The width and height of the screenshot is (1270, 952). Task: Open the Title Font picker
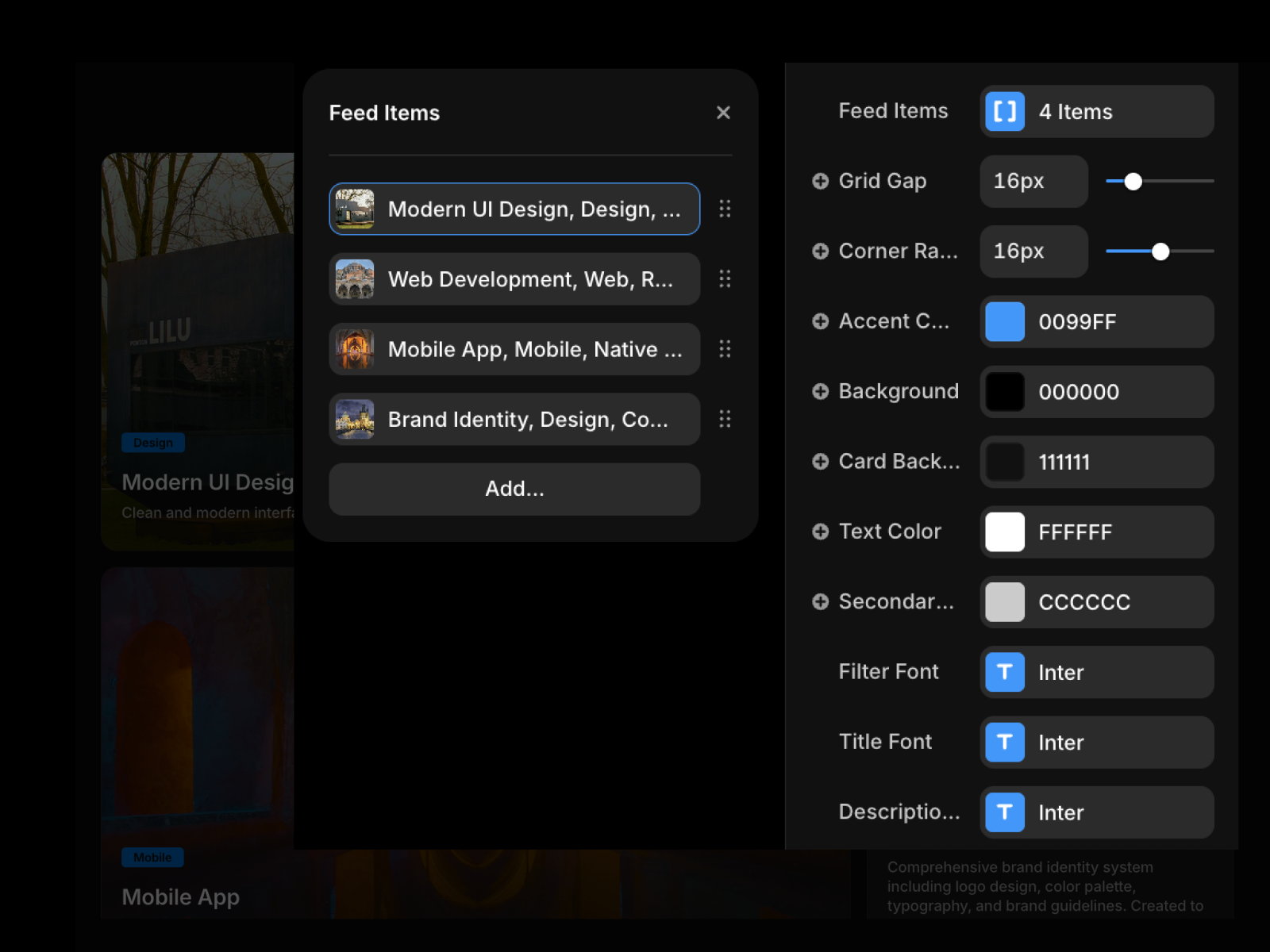1096,743
